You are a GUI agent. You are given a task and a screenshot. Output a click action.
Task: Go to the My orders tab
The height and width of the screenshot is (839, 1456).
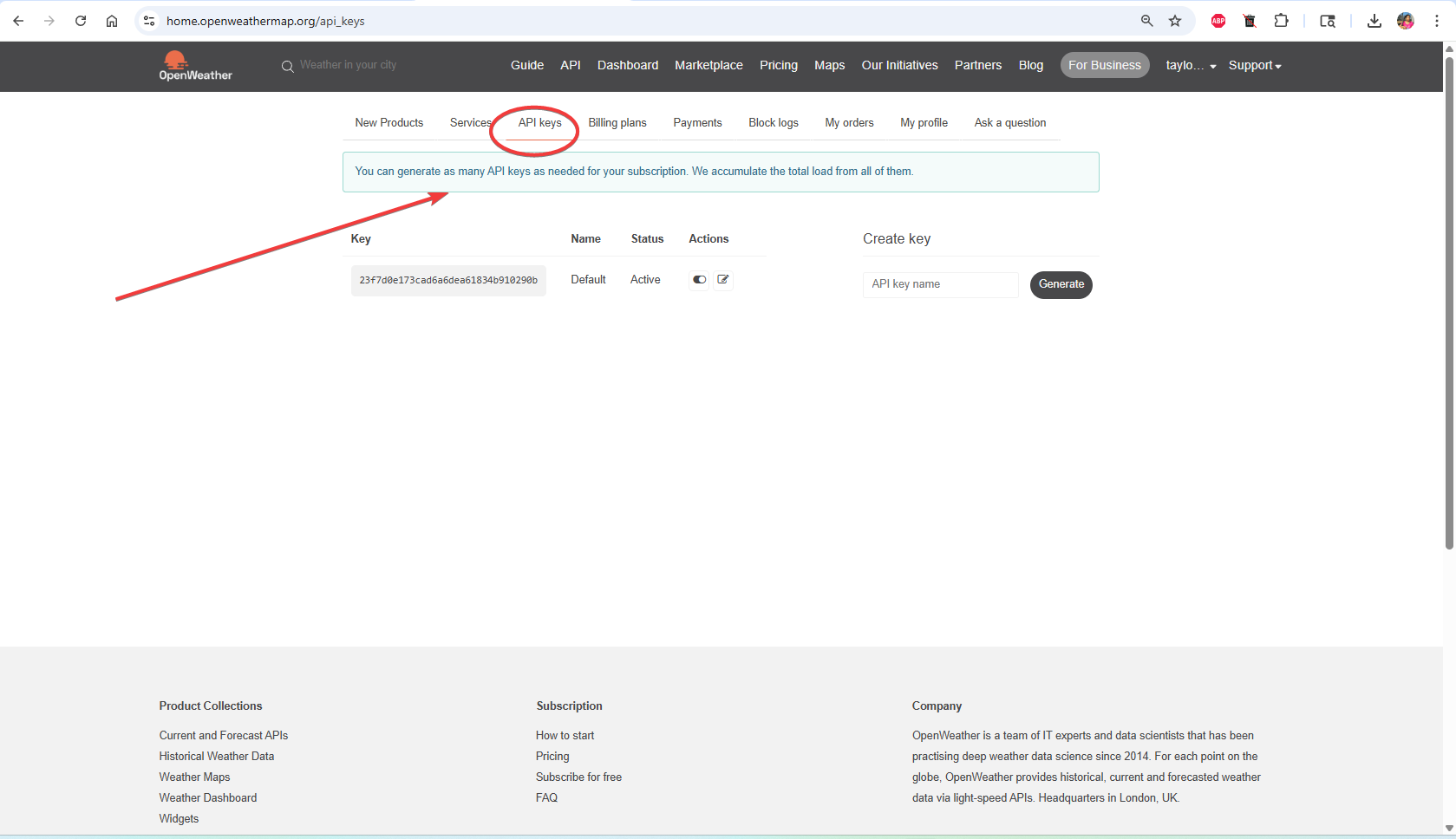click(849, 122)
